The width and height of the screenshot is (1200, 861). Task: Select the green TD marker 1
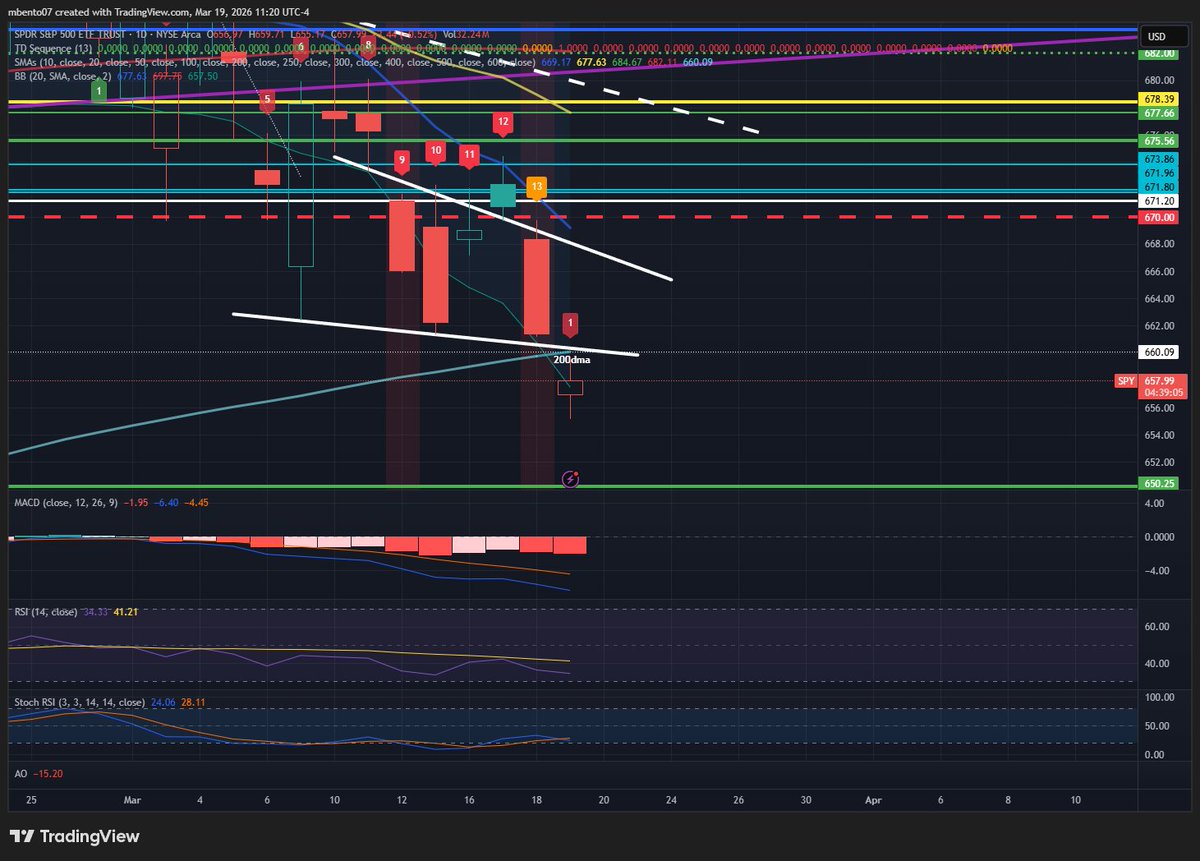point(98,91)
